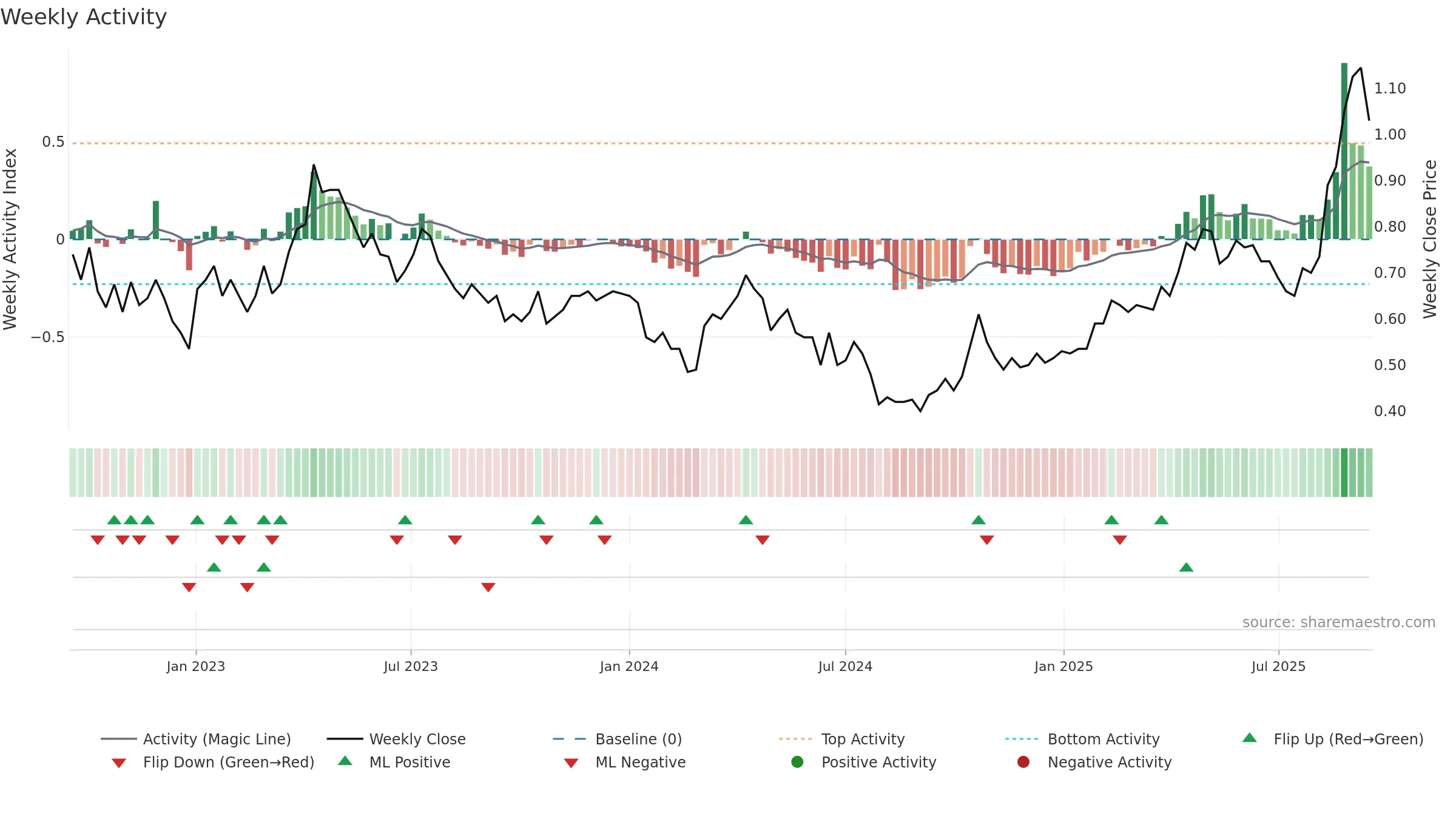Viewport: 1456px width, 819px height.
Task: Toggle Flip Up (Red→Green) legend entry
Action: (1333, 739)
